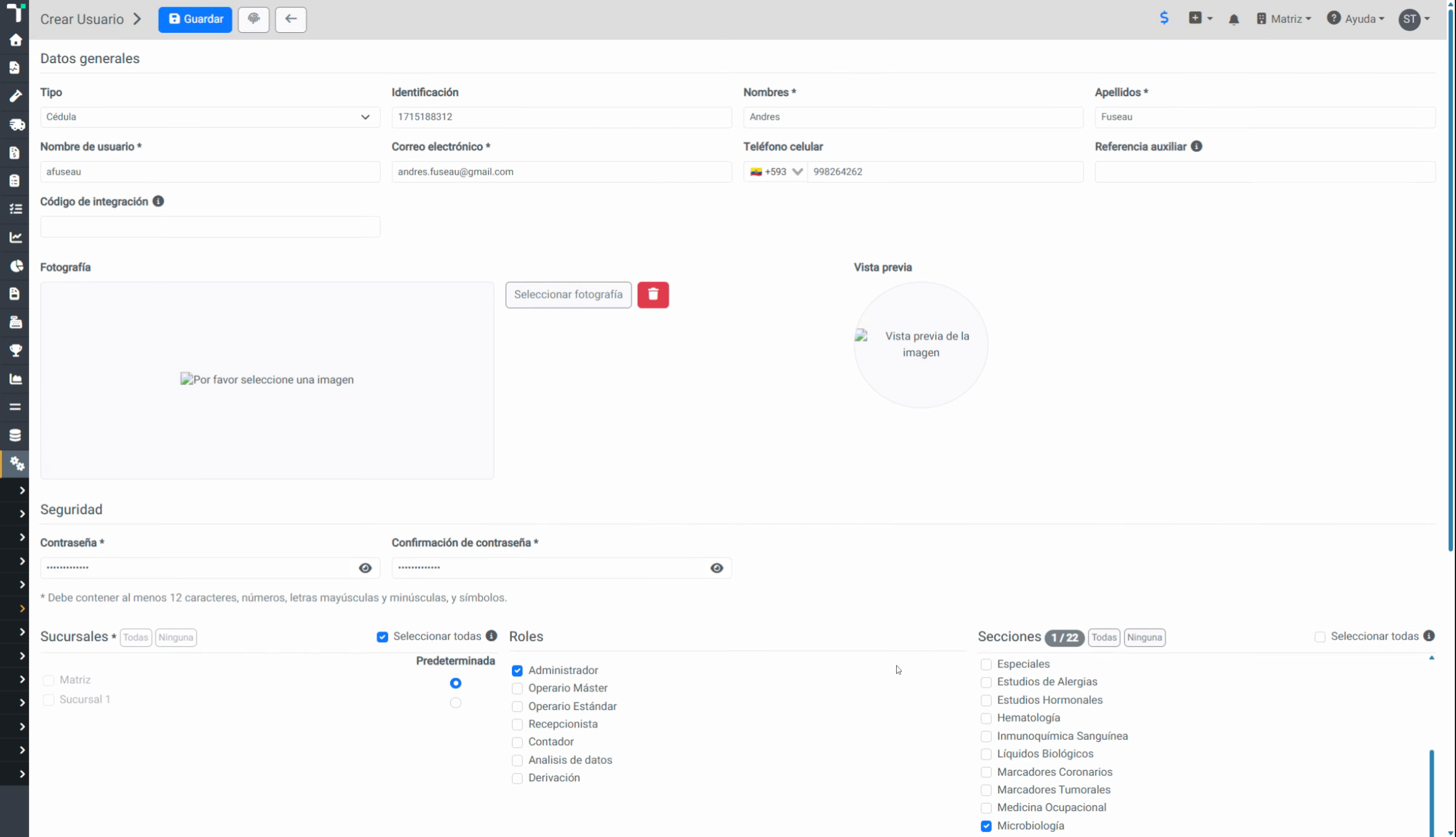Click the chevron next to Crear Usuario
1456x837 pixels.
click(137, 19)
